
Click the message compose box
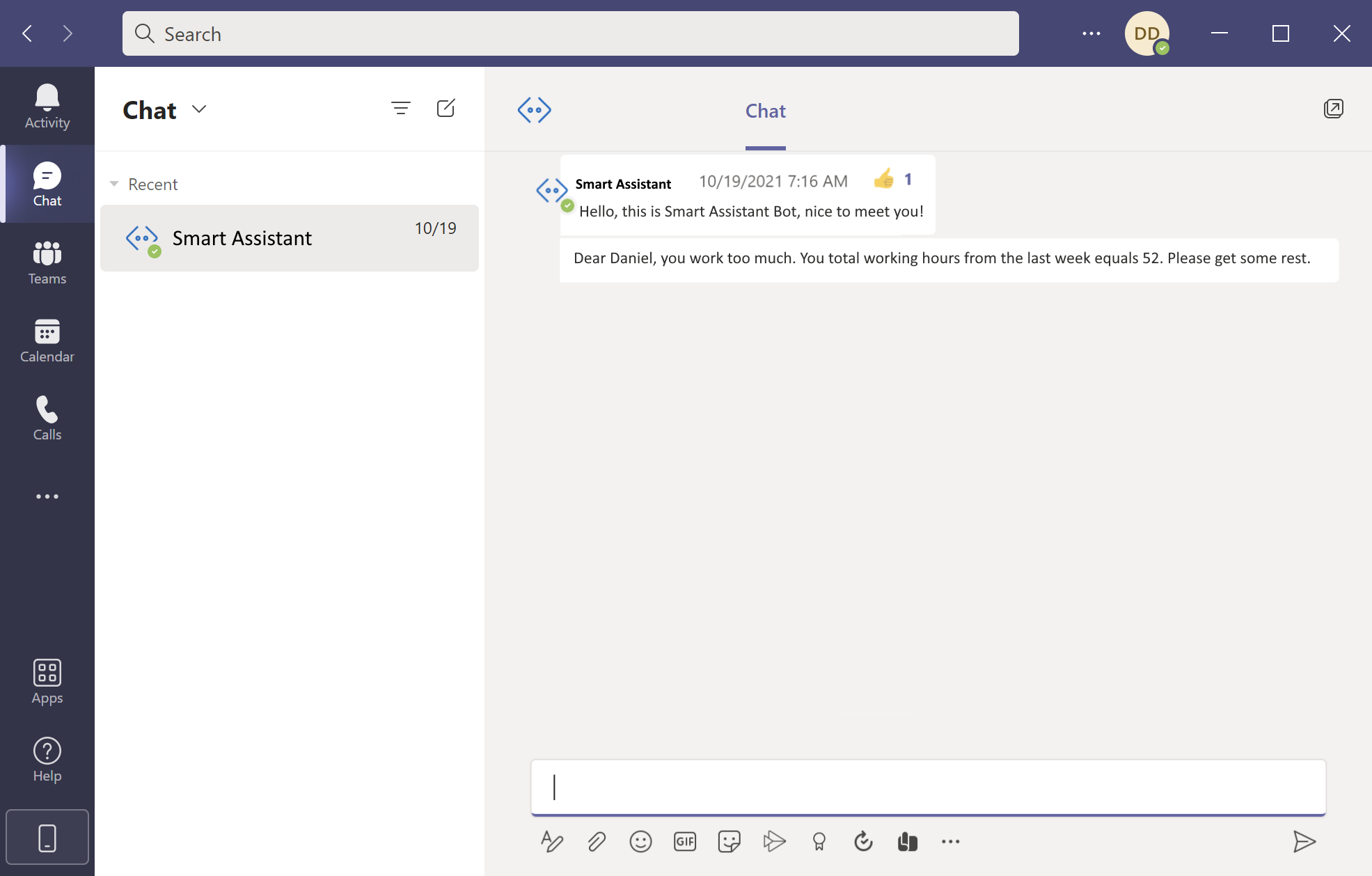pos(927,787)
